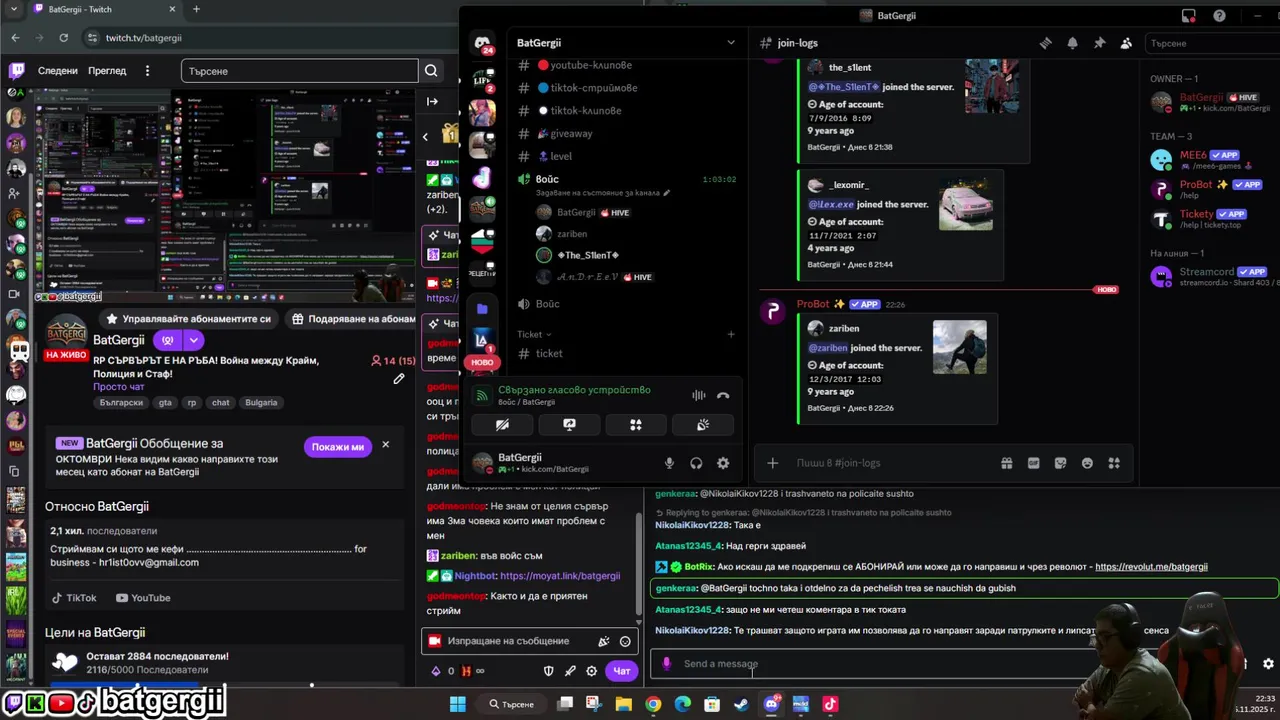Open YouTube link in Относно panel
The width and height of the screenshot is (1280, 720).
(x=143, y=598)
